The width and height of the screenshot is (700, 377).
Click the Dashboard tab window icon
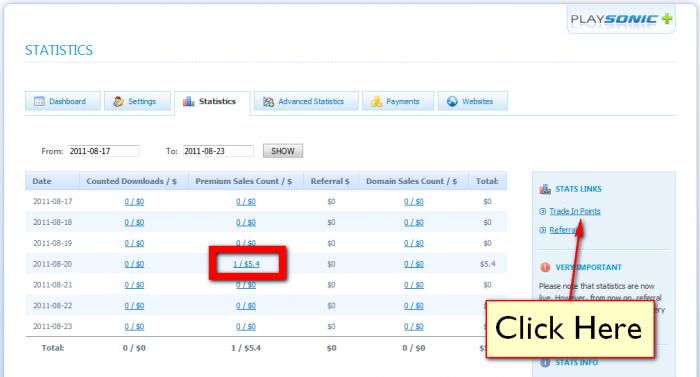pyautogui.click(x=39, y=101)
